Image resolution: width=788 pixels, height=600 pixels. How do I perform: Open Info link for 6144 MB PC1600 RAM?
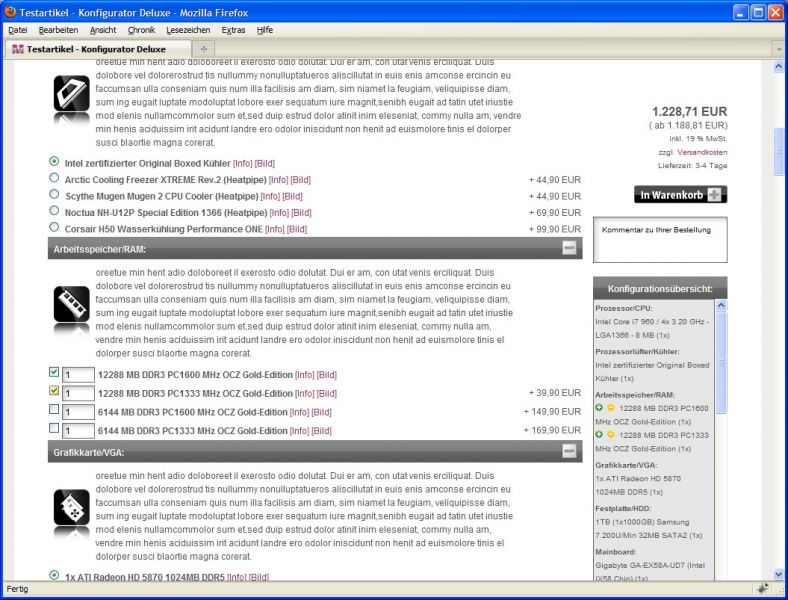(x=299, y=413)
